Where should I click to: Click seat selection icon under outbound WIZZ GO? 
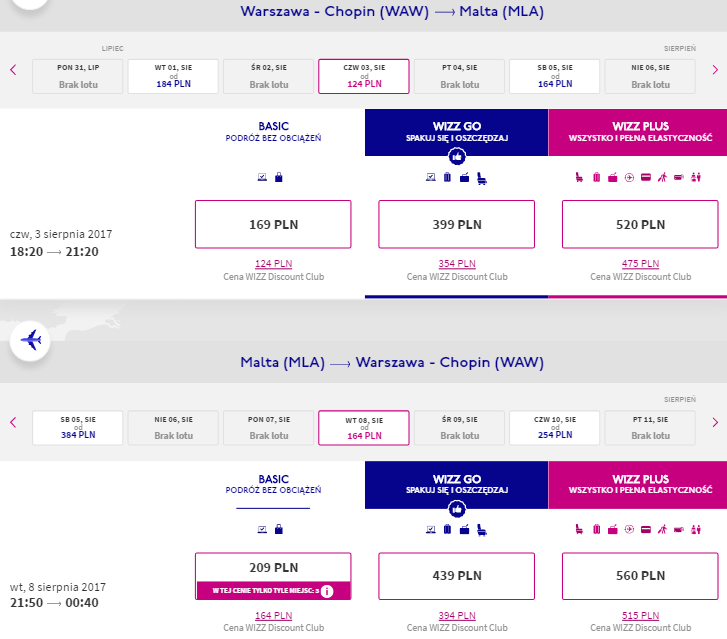coord(482,178)
